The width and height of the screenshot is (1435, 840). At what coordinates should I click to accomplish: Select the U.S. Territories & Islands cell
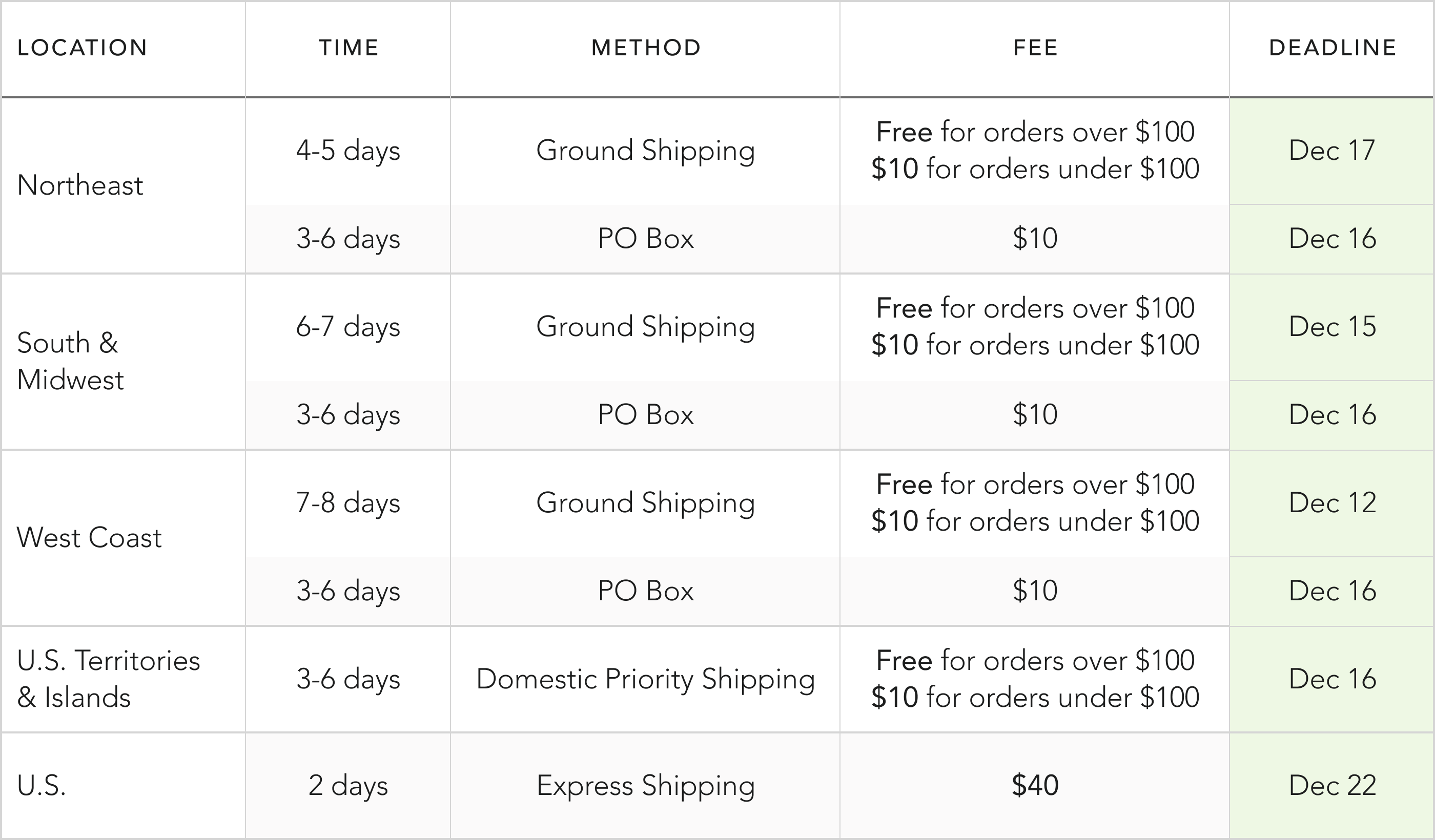tap(108, 679)
